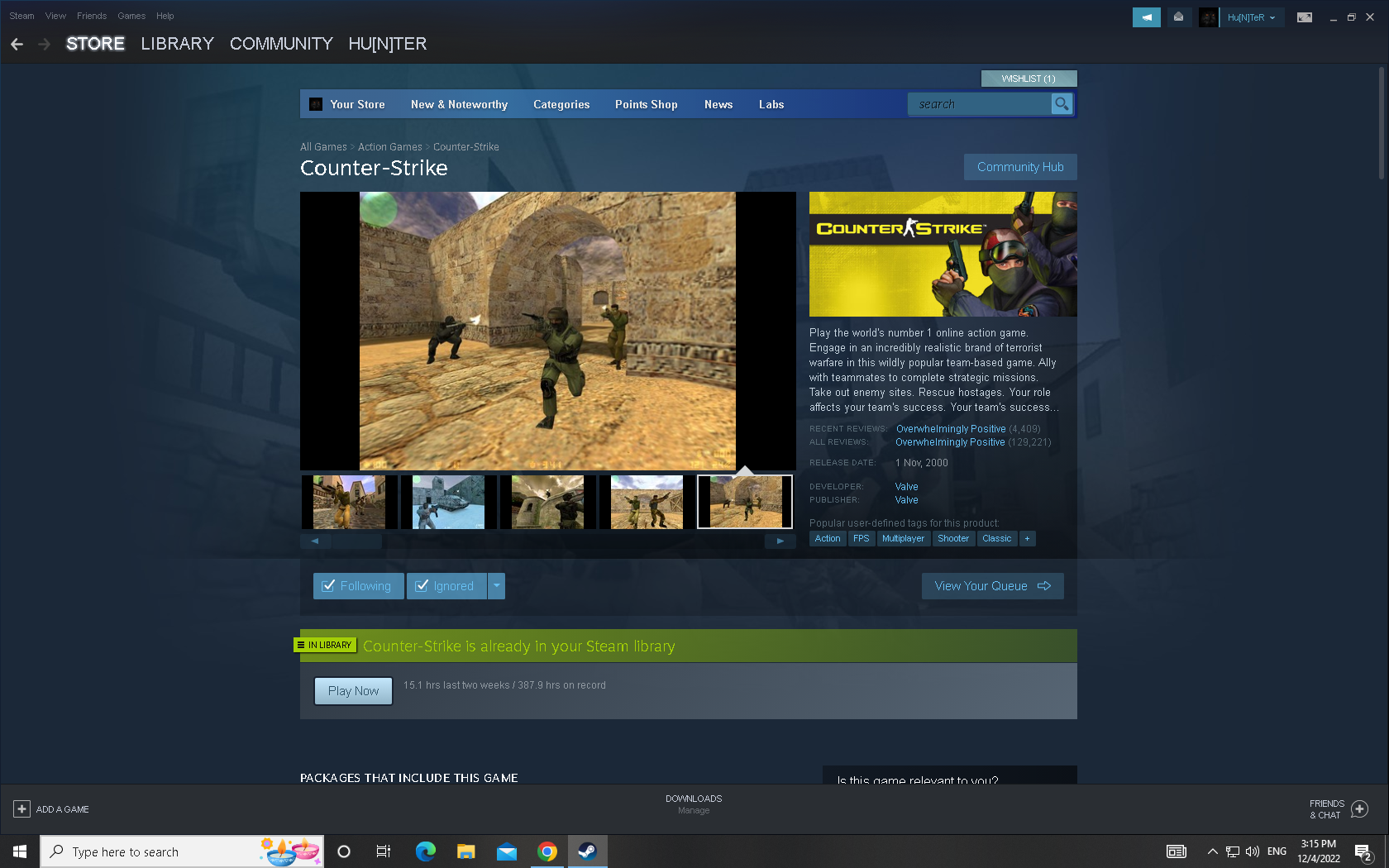This screenshot has width=1389, height=868.
Task: Select the snowy tank screenshot thumbnail
Action: point(448,502)
